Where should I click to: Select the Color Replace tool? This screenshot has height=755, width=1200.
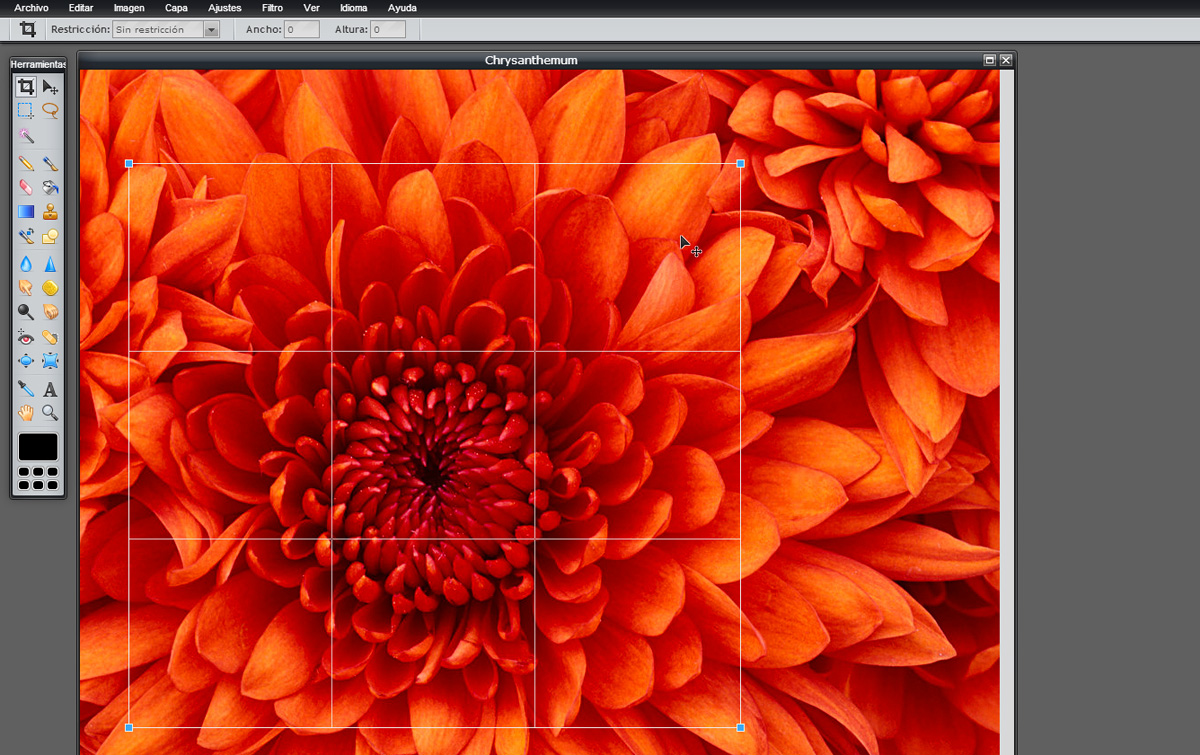click(26, 236)
